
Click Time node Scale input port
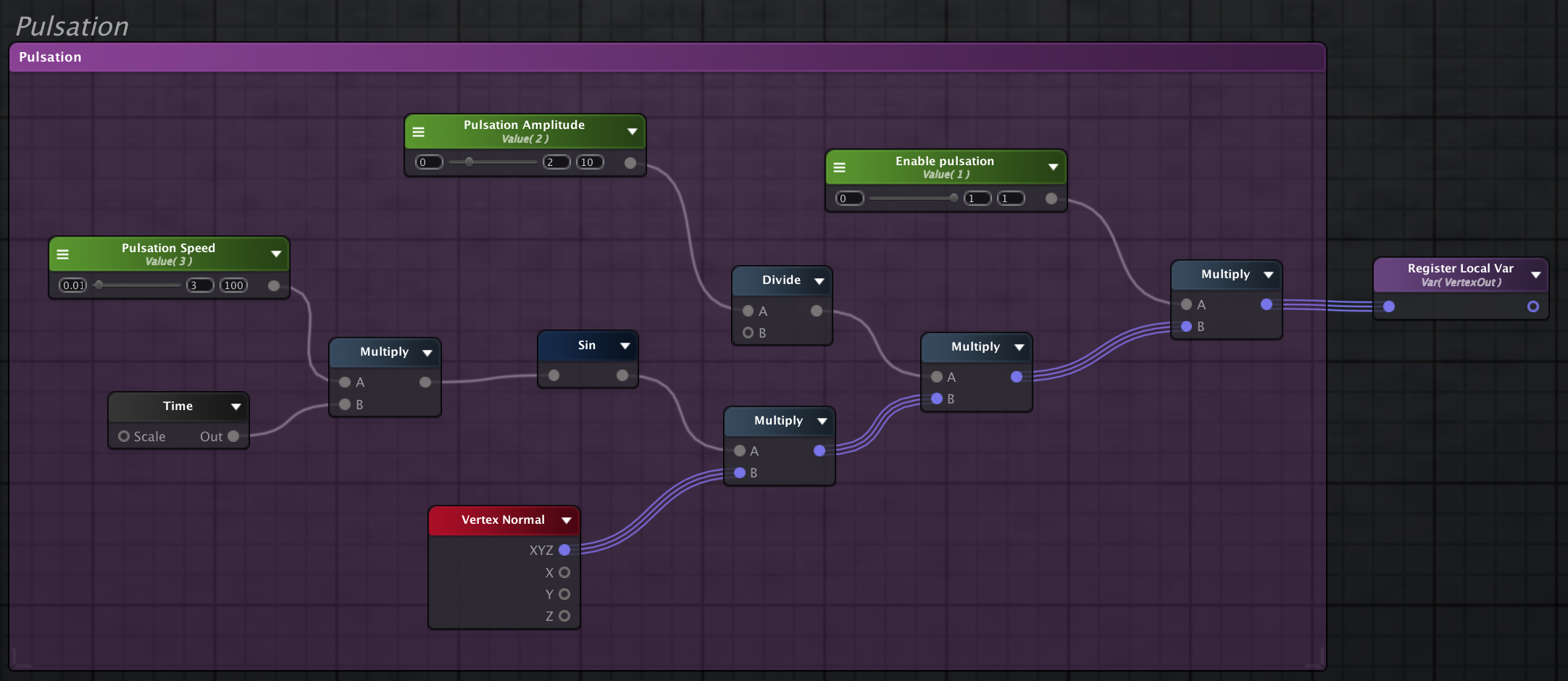tap(124, 436)
